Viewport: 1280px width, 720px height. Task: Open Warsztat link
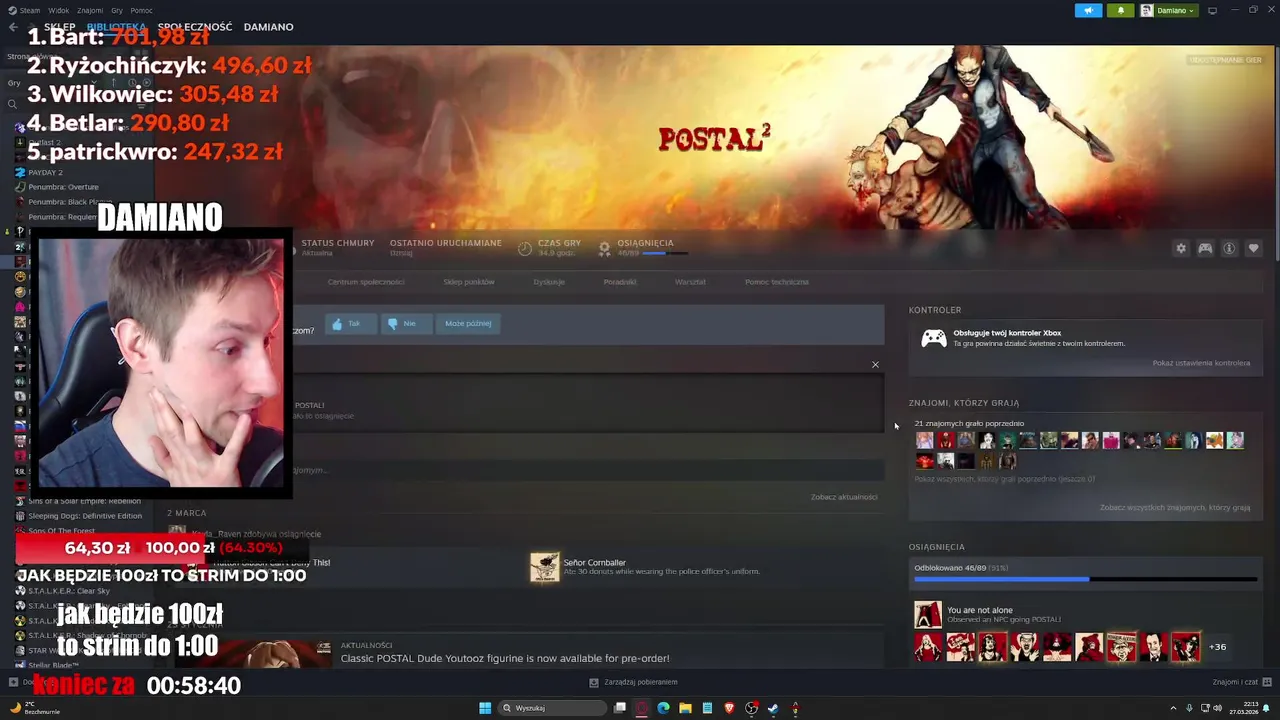coord(690,282)
